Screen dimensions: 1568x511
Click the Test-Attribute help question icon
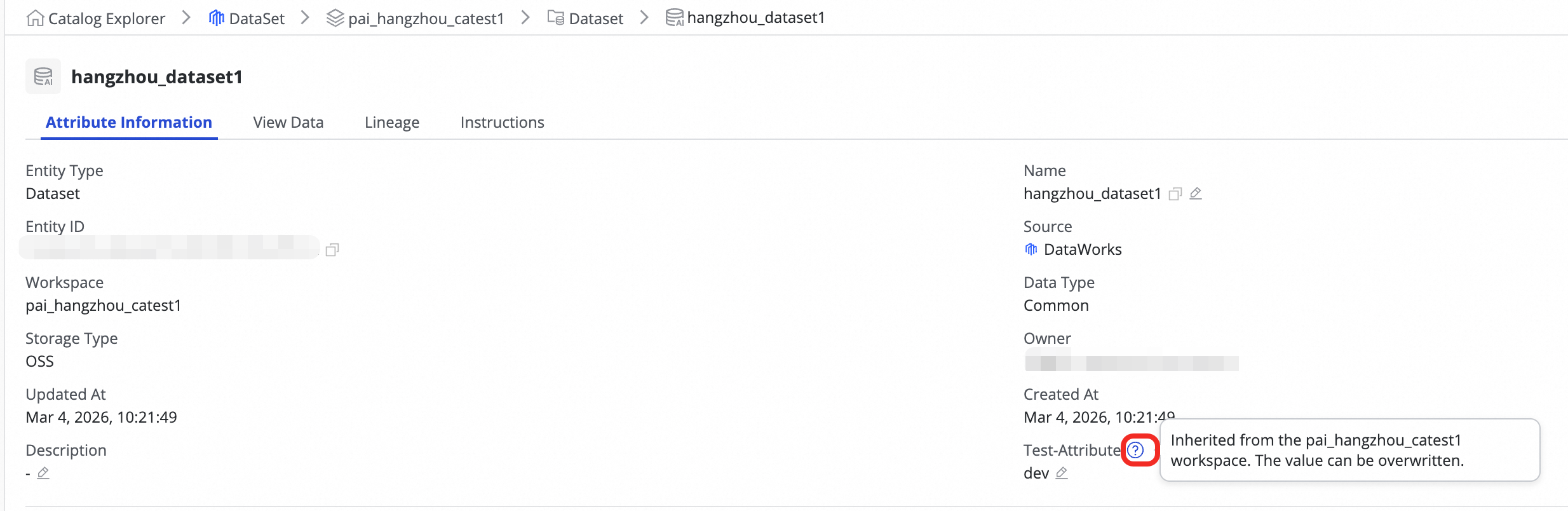point(1136,450)
